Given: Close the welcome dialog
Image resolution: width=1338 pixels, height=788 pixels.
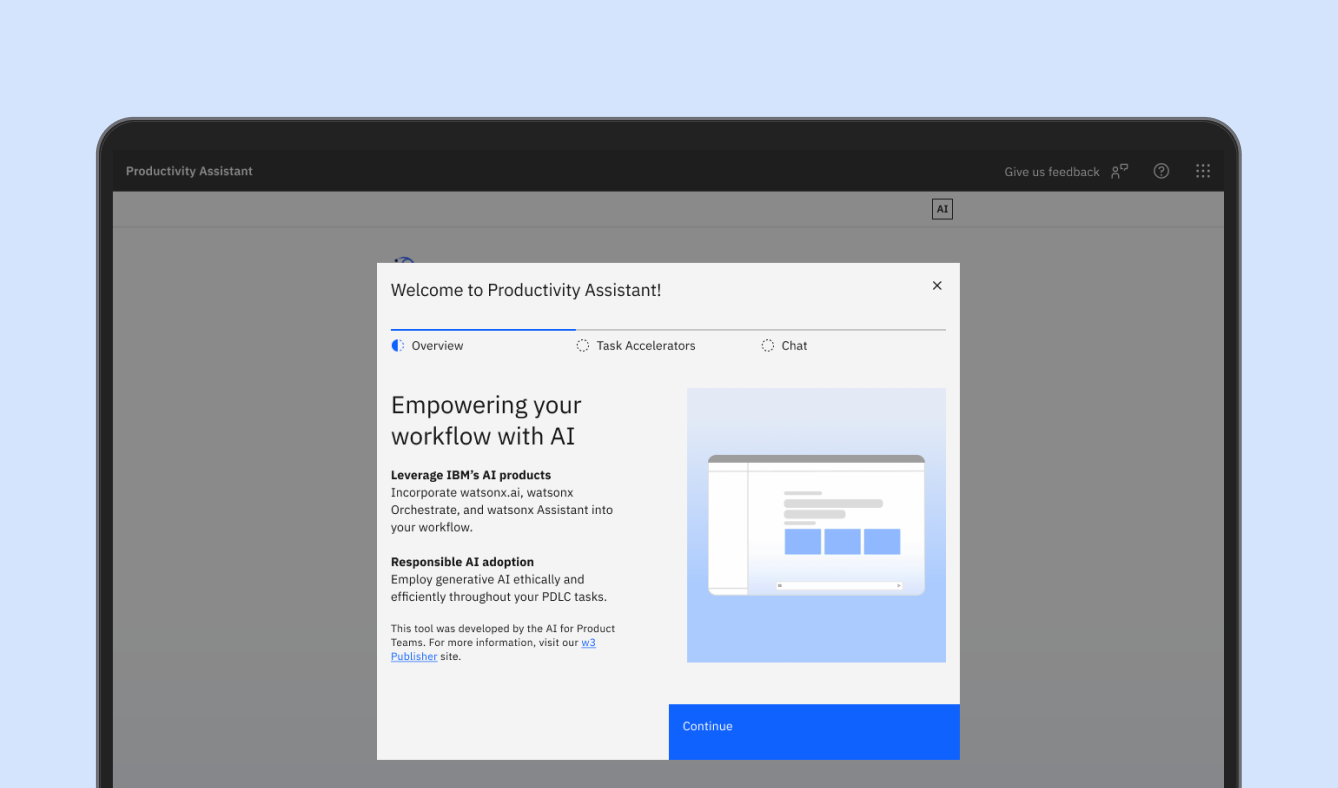Looking at the screenshot, I should tap(937, 286).
